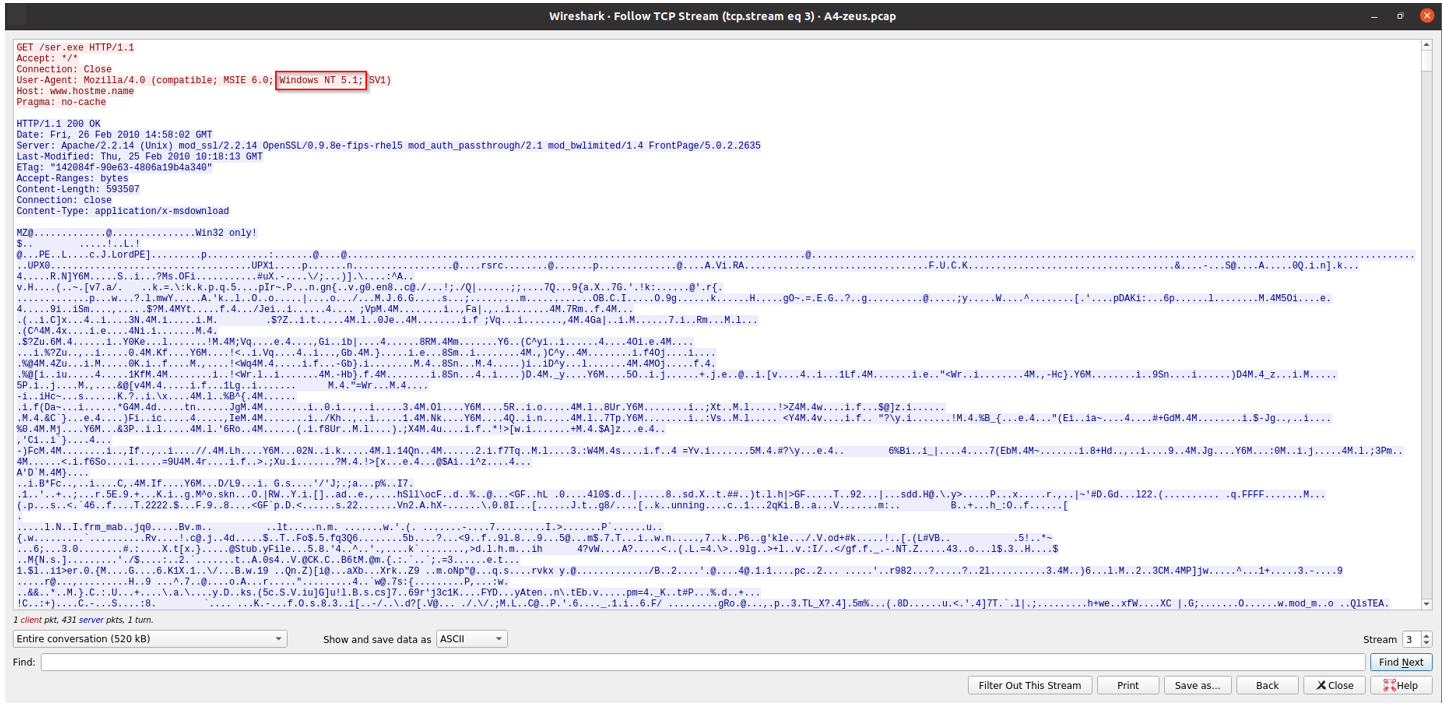This screenshot has width=1443, height=709.
Task: Open Help with the lifebuoy icon
Action: [1401, 685]
